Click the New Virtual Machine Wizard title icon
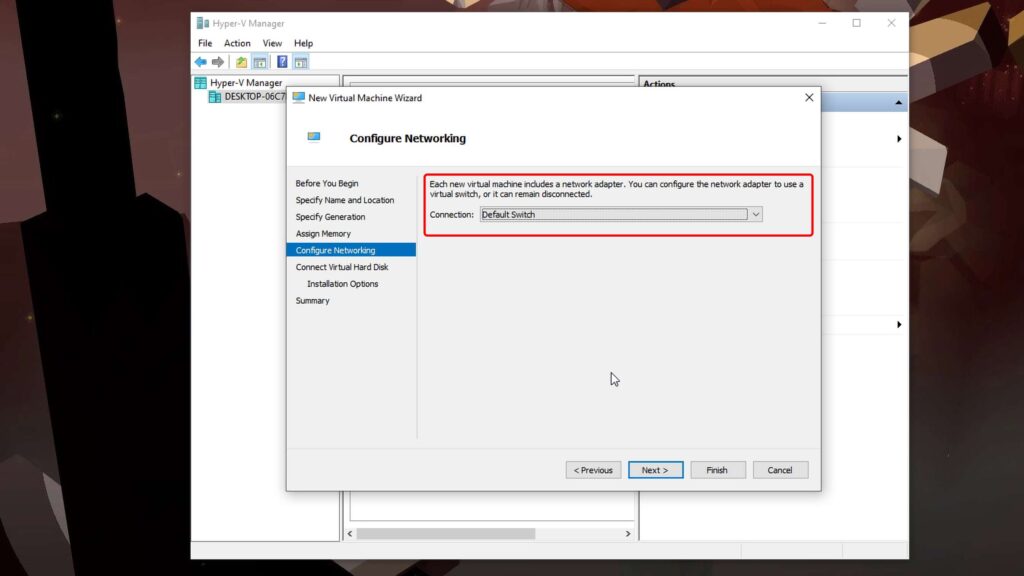The height and width of the screenshot is (576, 1024). click(x=298, y=97)
